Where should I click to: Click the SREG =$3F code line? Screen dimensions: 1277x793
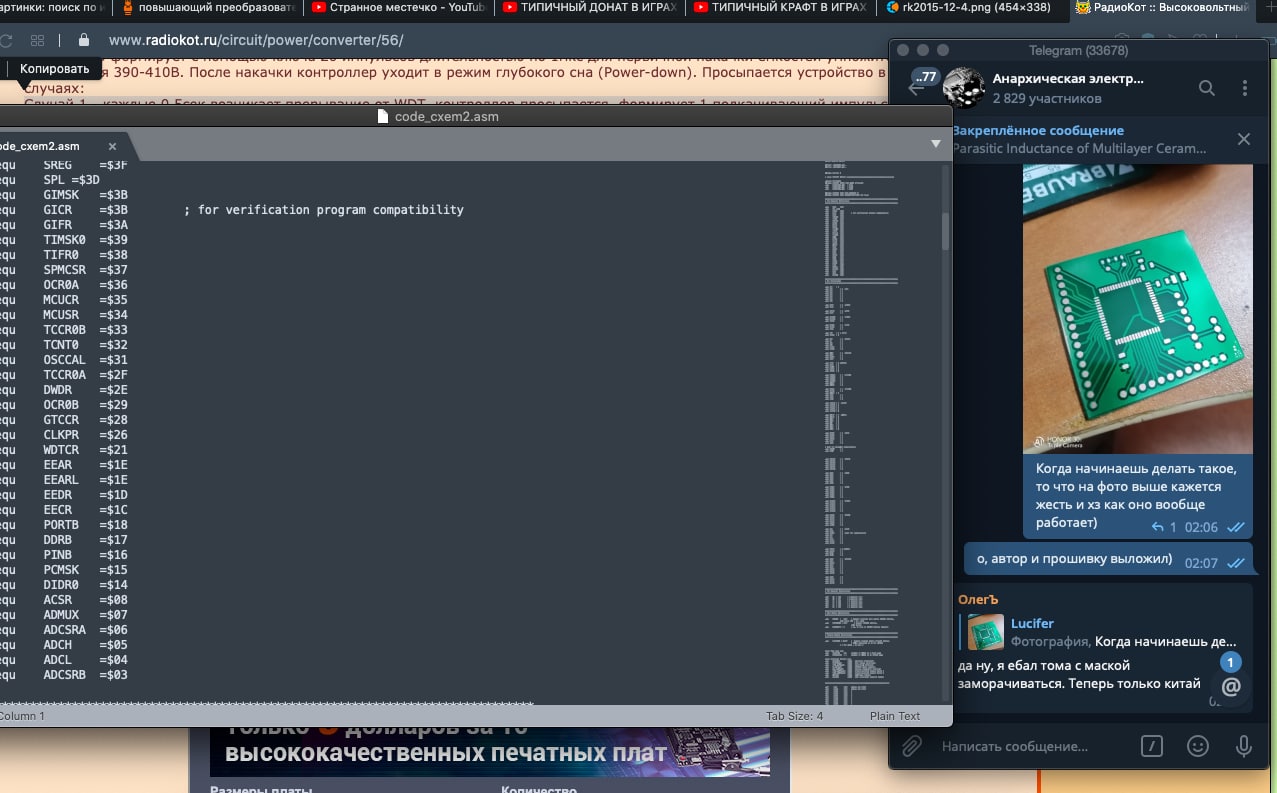click(x=65, y=165)
